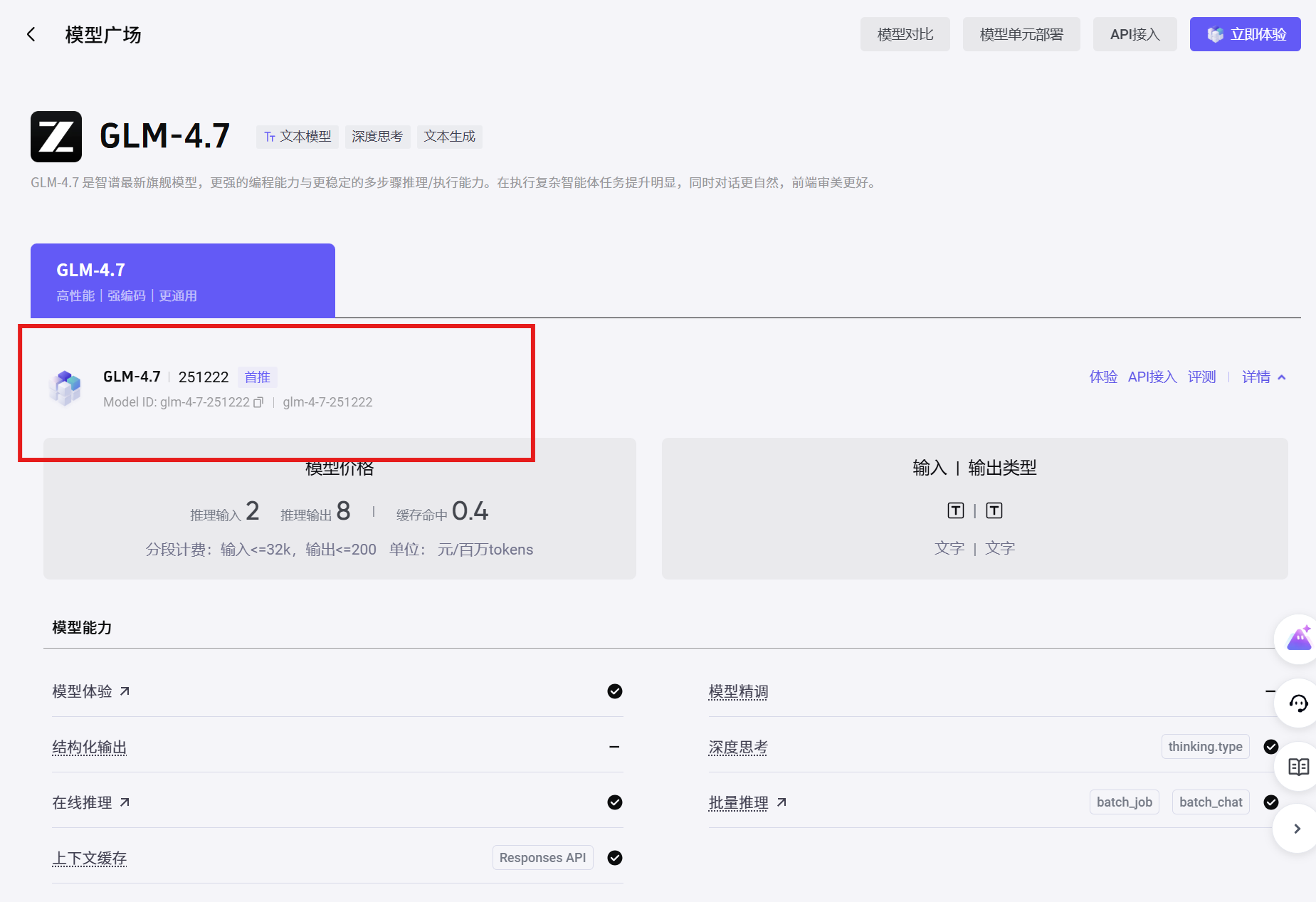1316x902 pixels.
Task: Click the glm-4-7-251222 alias text
Action: 327,402
